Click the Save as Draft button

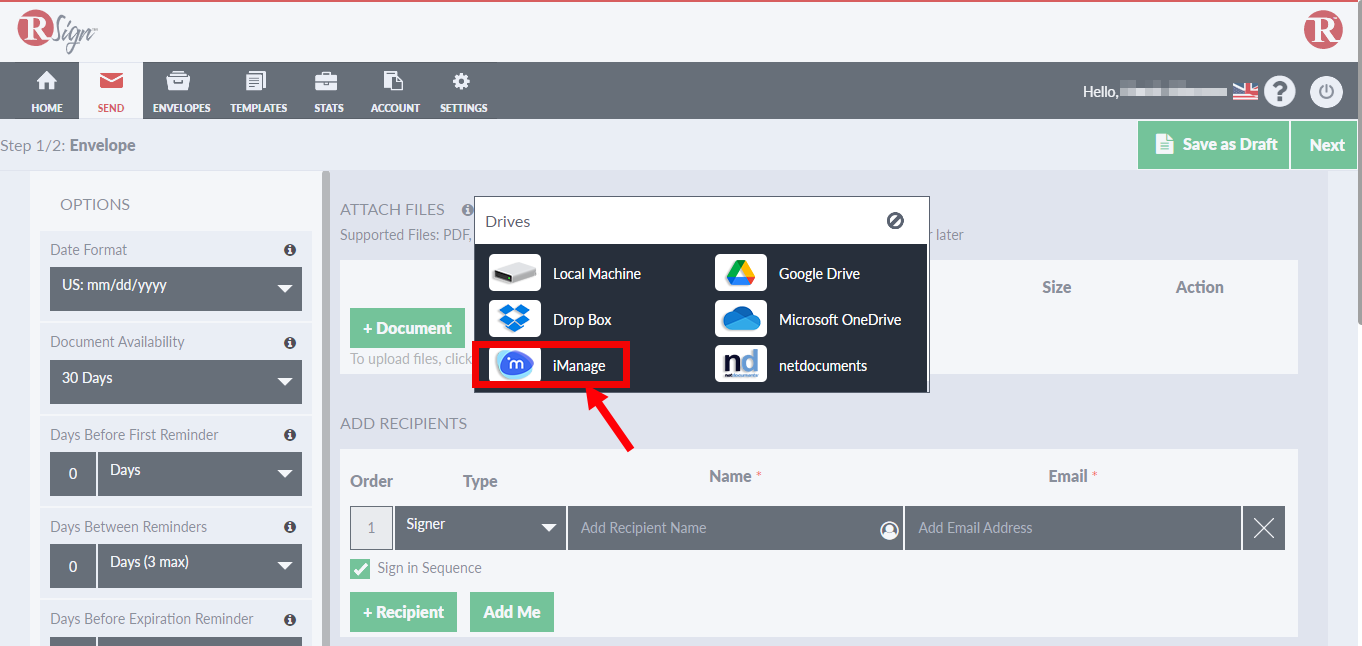point(1214,145)
